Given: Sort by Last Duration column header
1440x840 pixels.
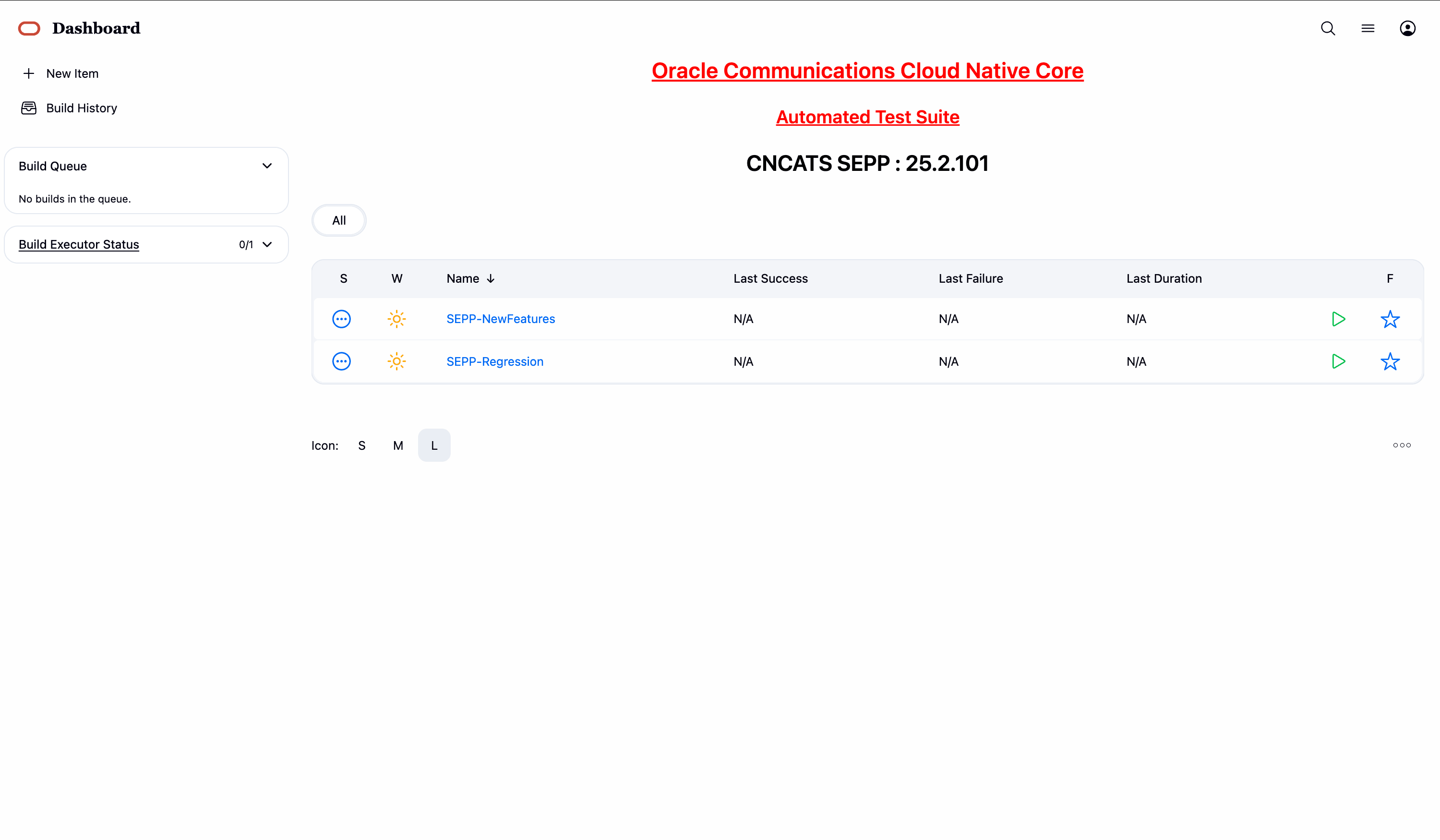Looking at the screenshot, I should 1164,278.
